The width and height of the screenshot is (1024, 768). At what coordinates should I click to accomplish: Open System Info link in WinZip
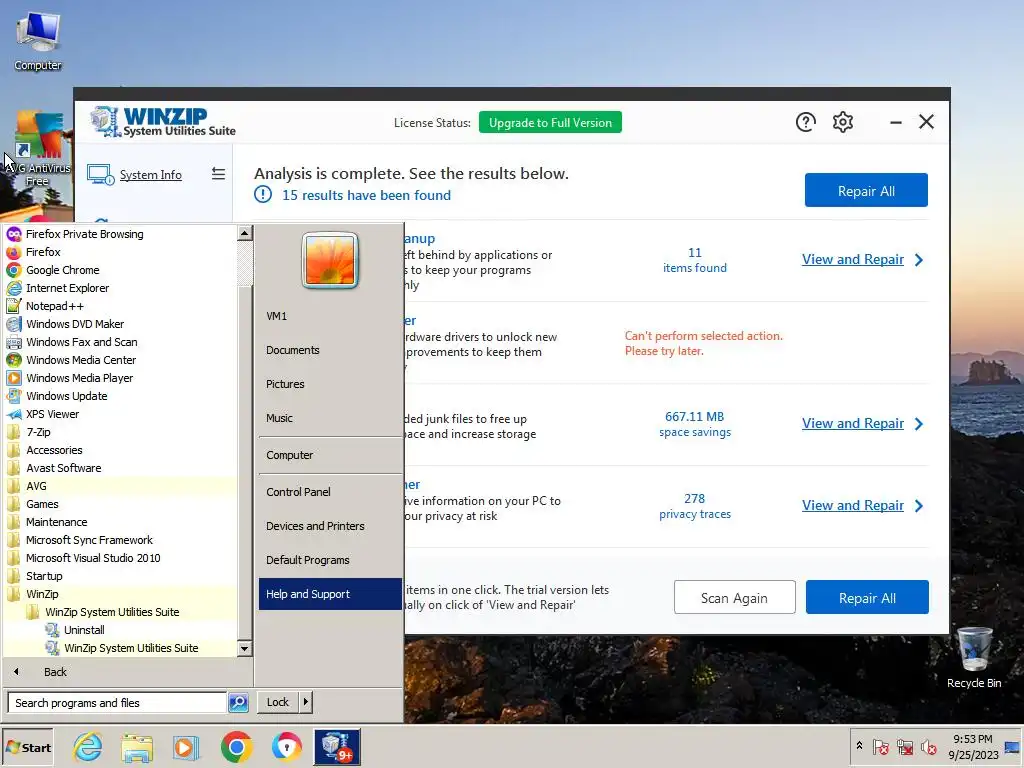(150, 175)
